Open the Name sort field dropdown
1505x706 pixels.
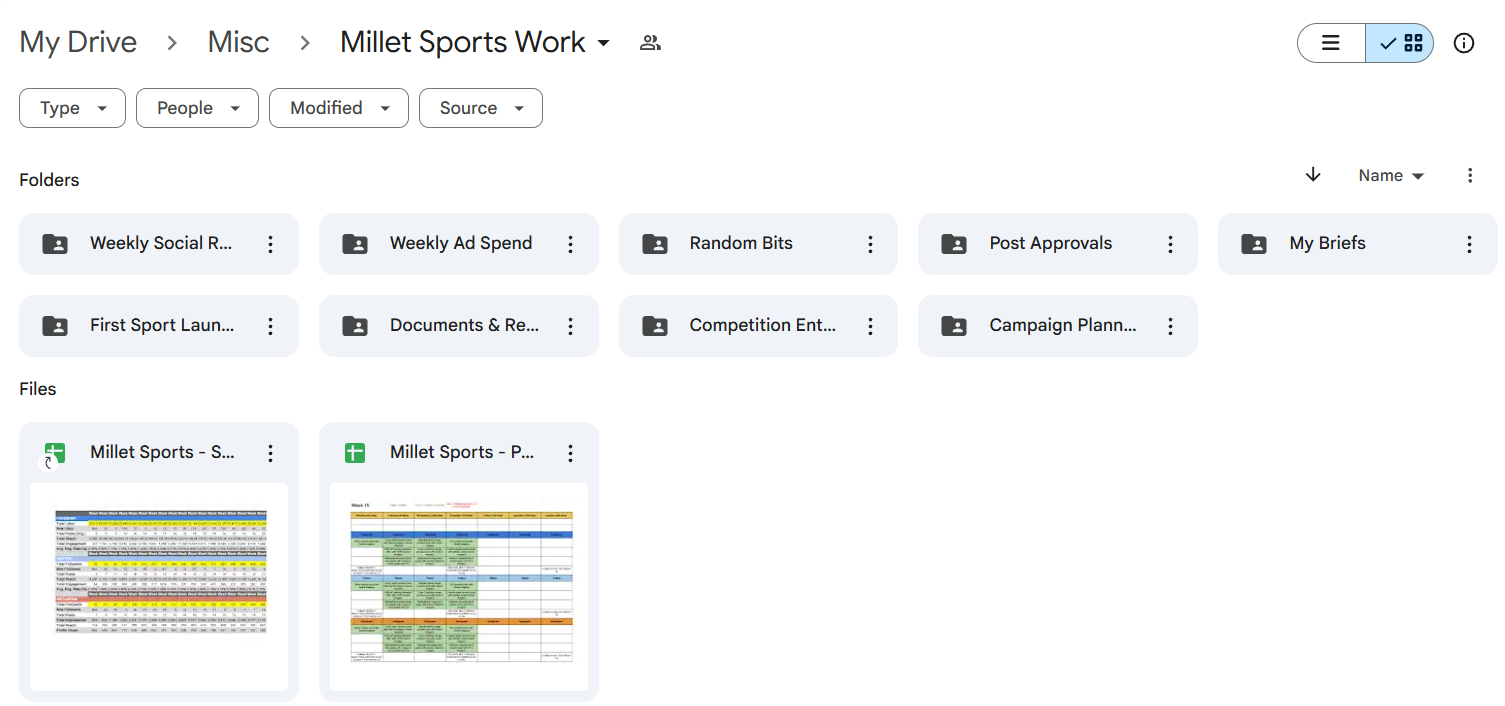1390,176
